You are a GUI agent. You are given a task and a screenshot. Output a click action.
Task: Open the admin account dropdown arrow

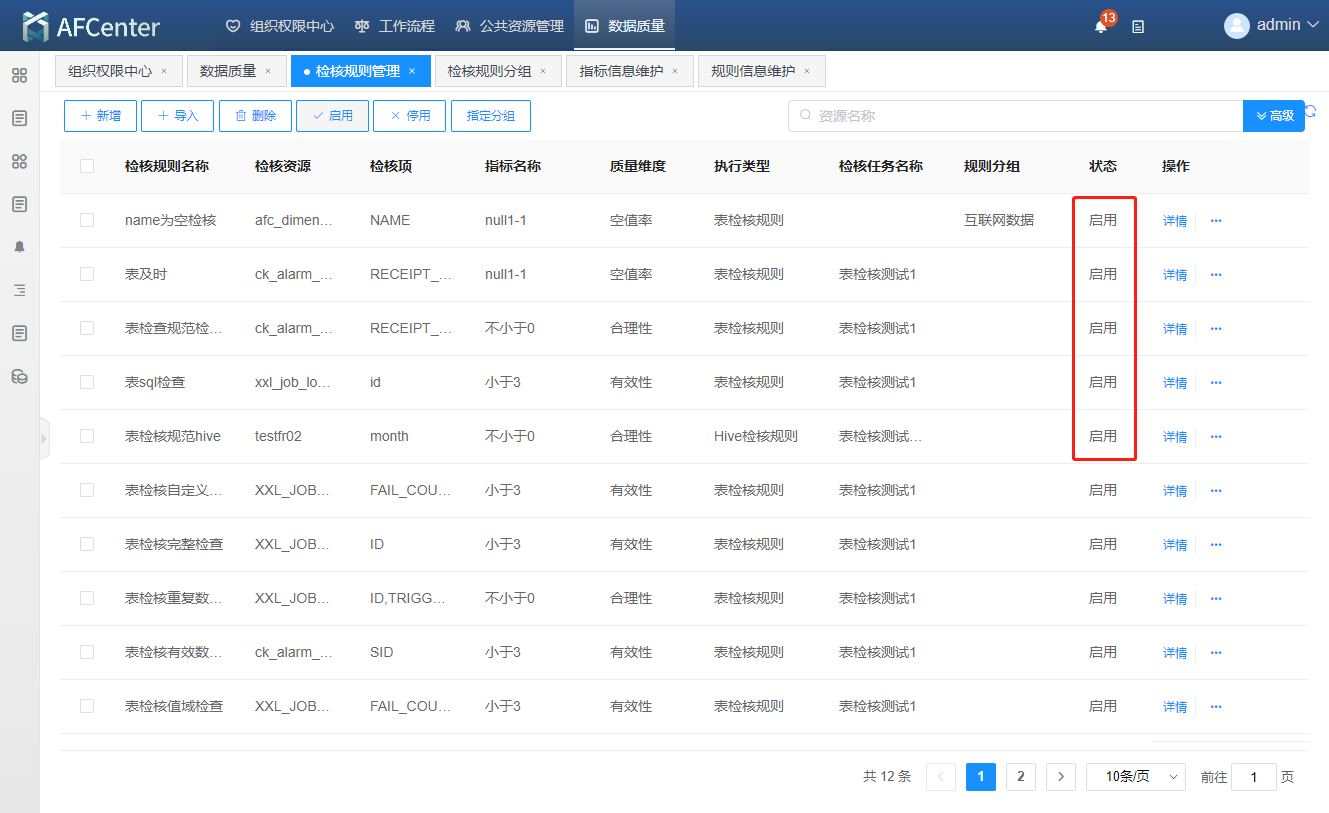click(x=1313, y=25)
